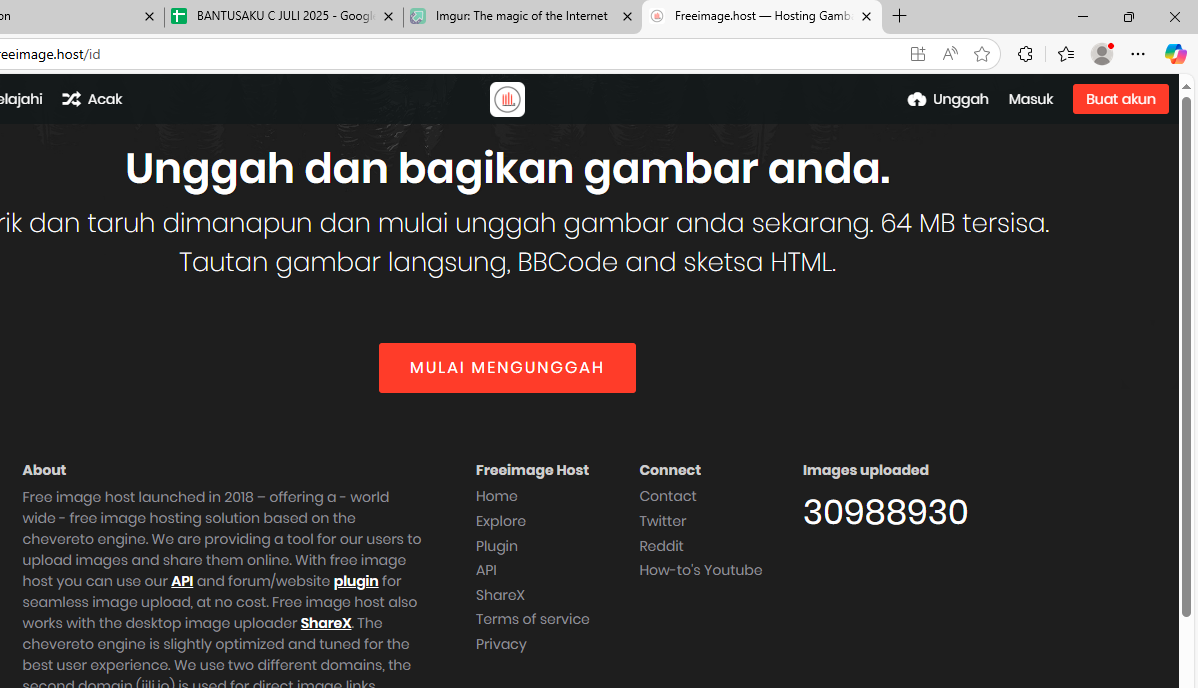Open the API link in About text
This screenshot has height=688, width=1198.
pos(182,581)
